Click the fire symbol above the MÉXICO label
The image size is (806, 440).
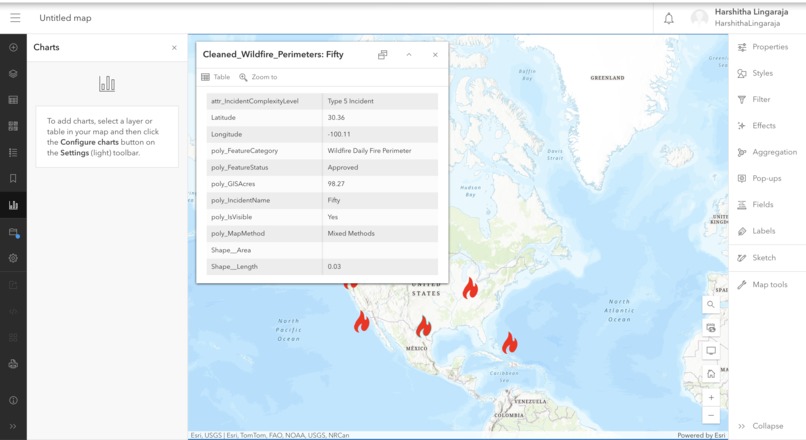coord(424,326)
